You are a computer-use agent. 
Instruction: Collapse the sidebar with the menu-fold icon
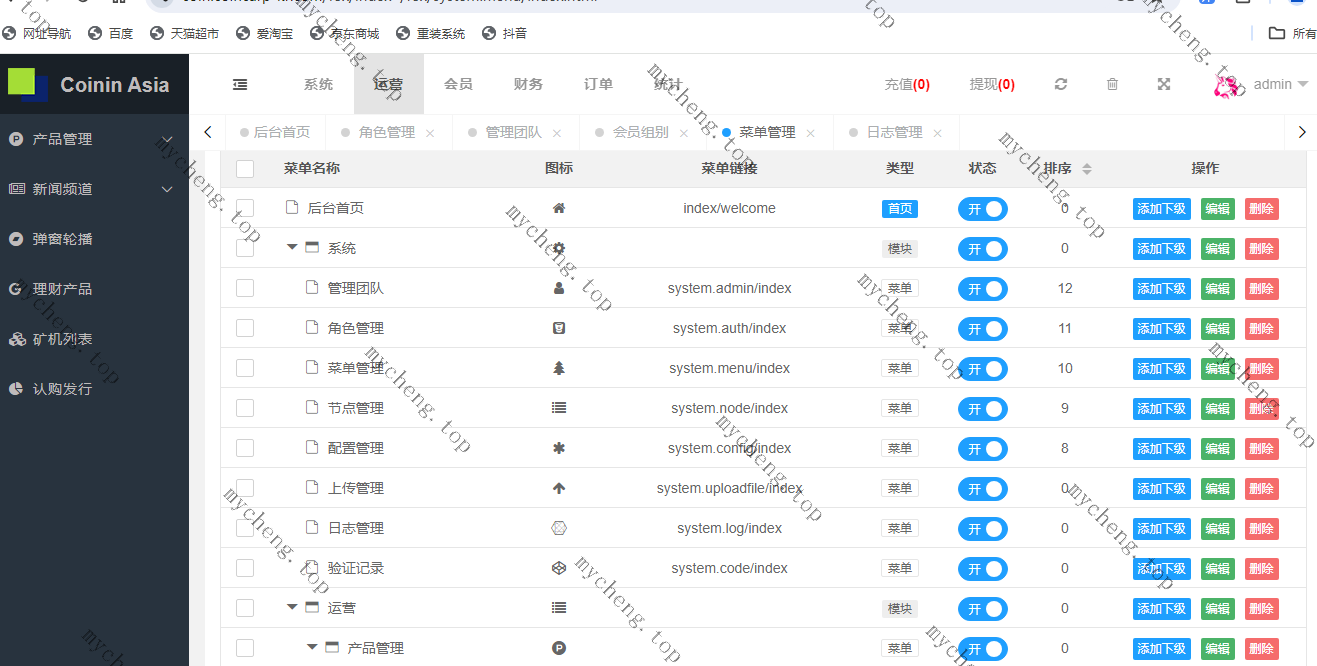[240, 84]
